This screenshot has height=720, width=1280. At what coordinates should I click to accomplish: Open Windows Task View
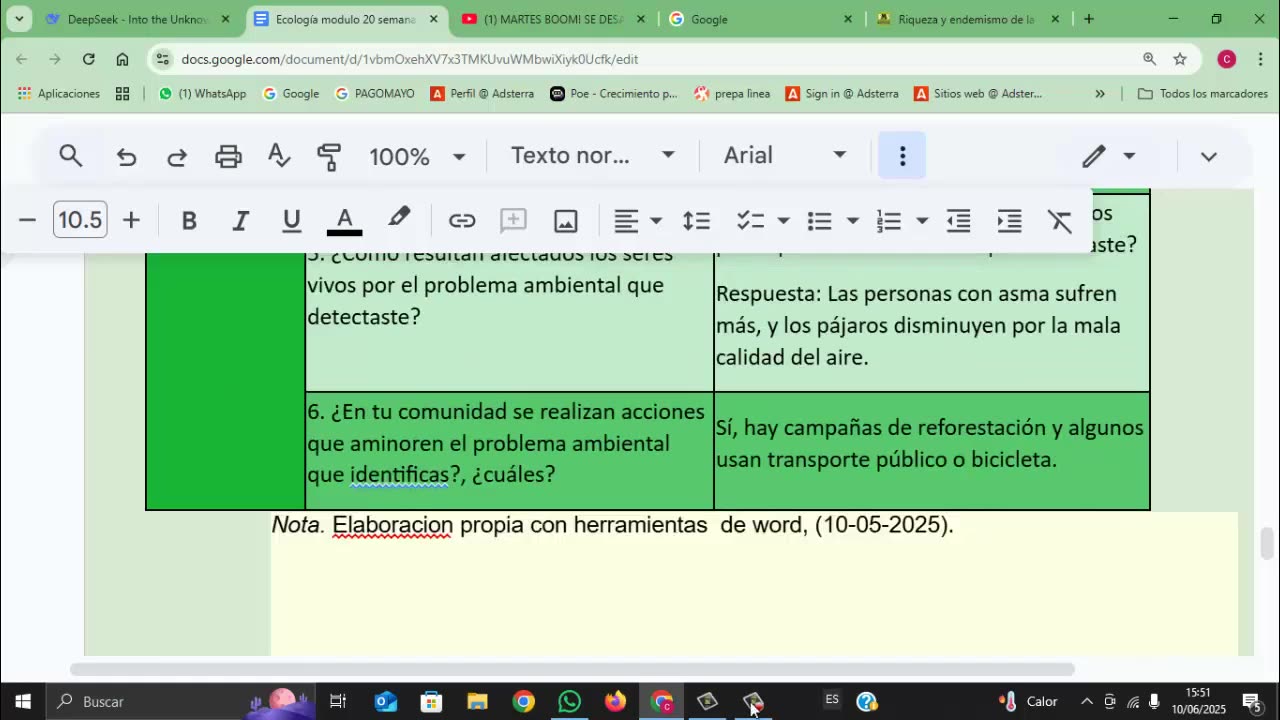pyautogui.click(x=338, y=702)
